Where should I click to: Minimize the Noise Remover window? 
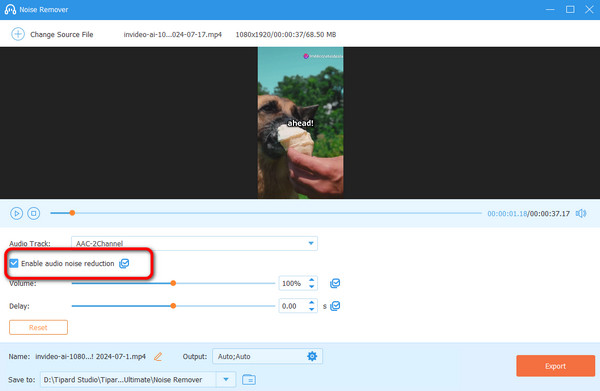coord(550,9)
